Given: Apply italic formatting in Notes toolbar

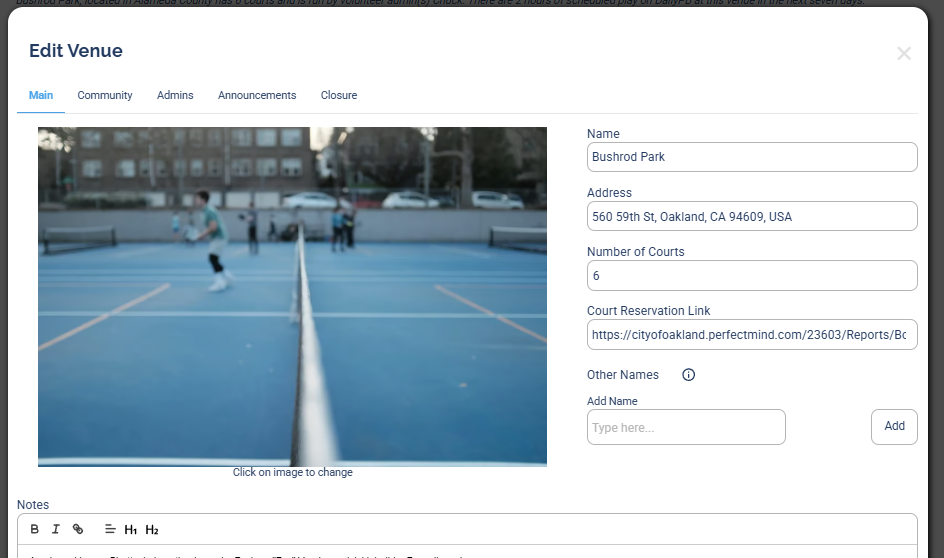Looking at the screenshot, I should pyautogui.click(x=55, y=529).
